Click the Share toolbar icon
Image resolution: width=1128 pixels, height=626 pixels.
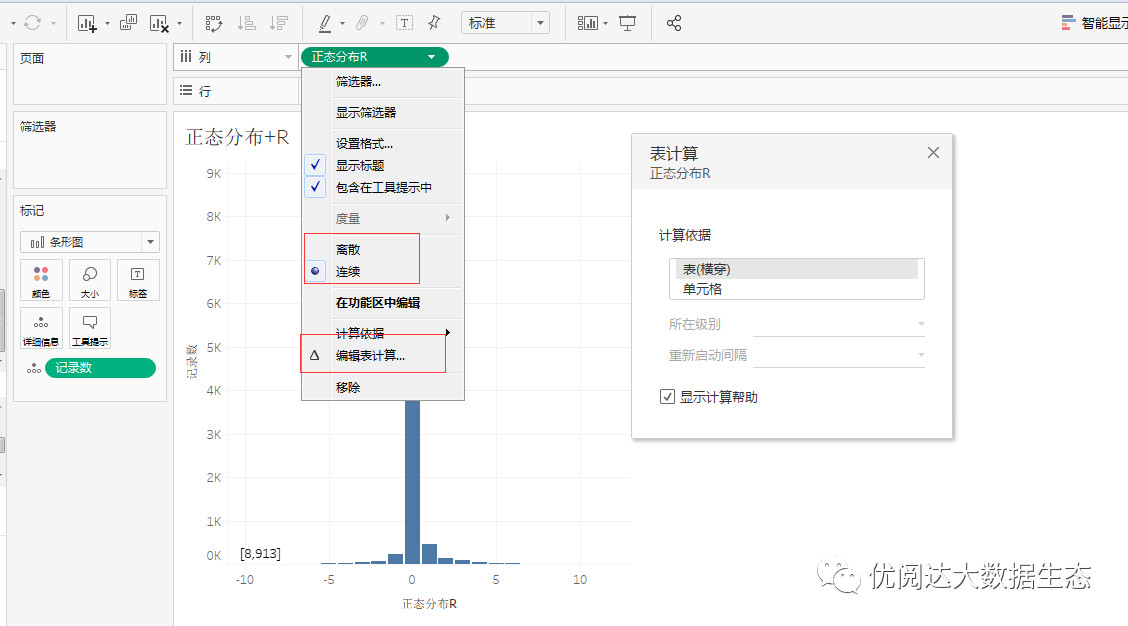(673, 22)
